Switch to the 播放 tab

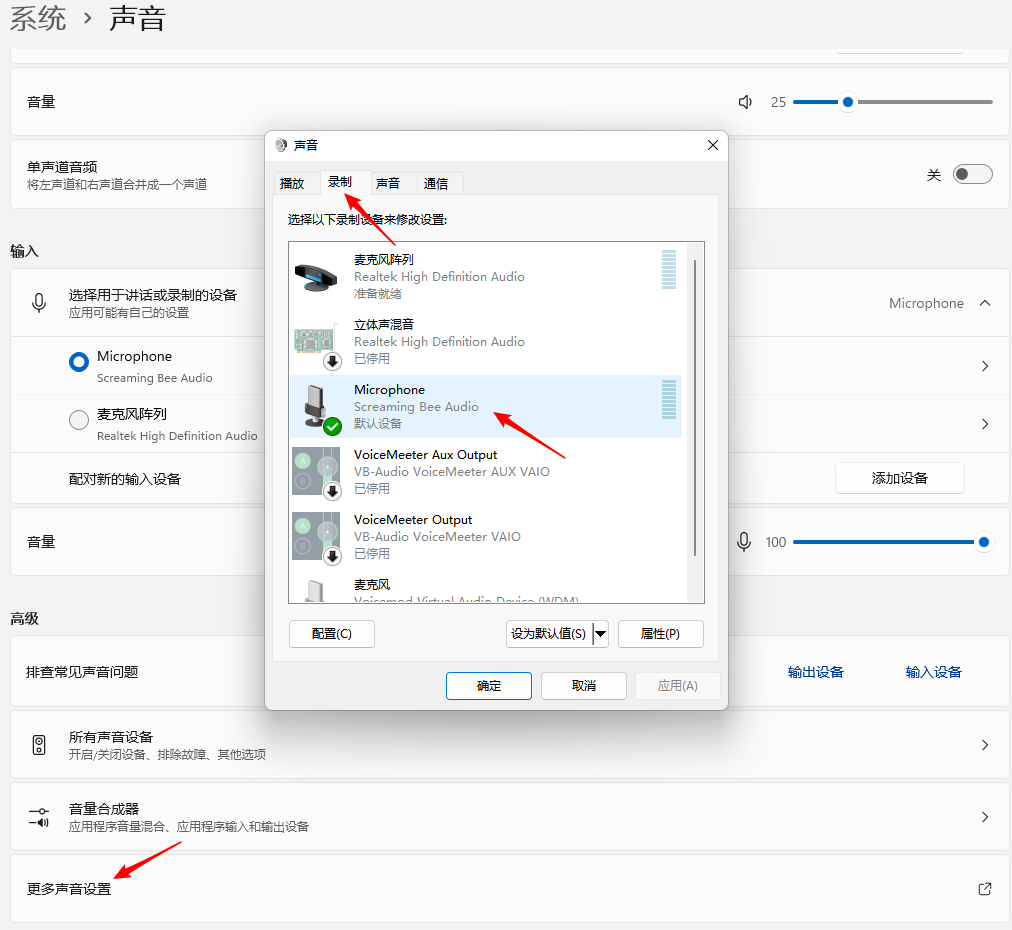pos(292,183)
